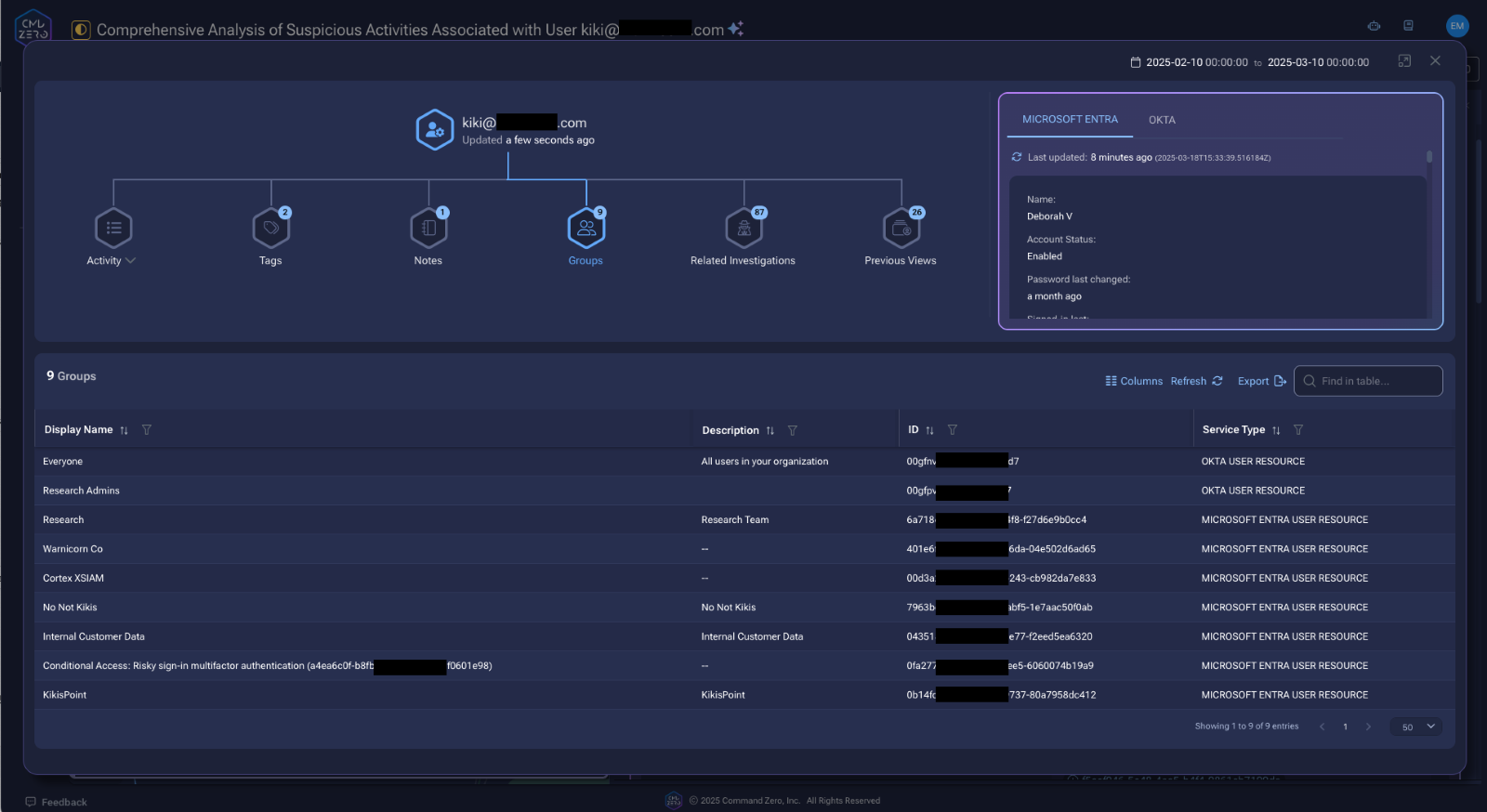Switch to the Okta tab
The height and width of the screenshot is (812, 1487).
1162,120
